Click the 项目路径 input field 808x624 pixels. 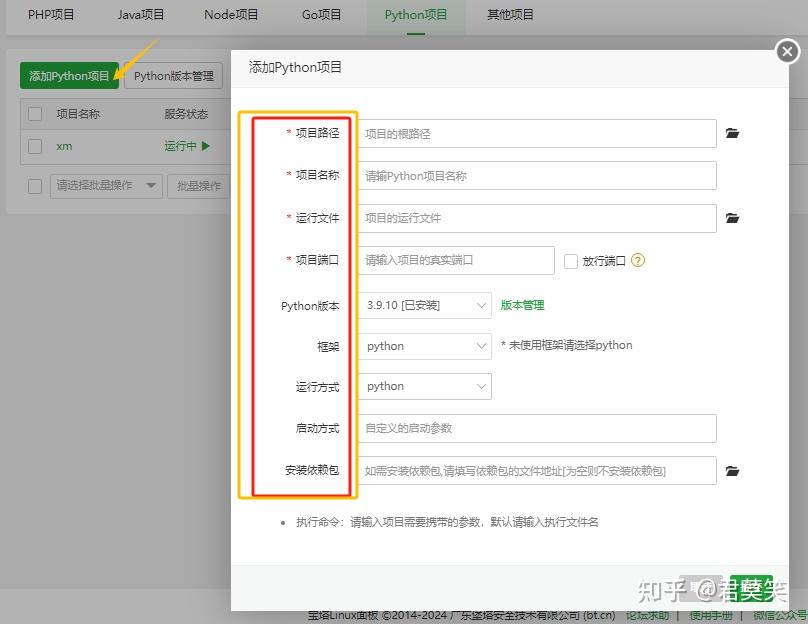point(537,133)
